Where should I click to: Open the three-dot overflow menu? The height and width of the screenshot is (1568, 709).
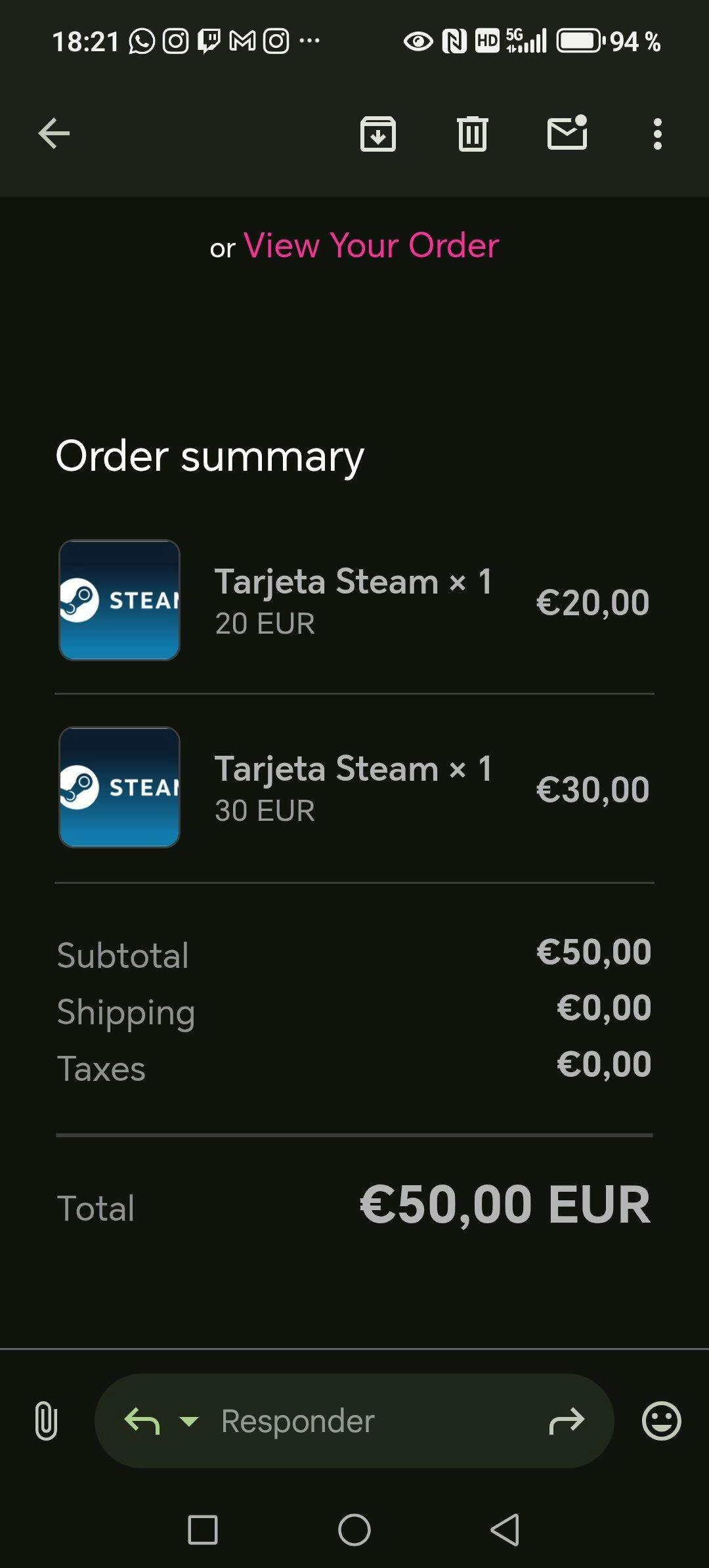(657, 134)
